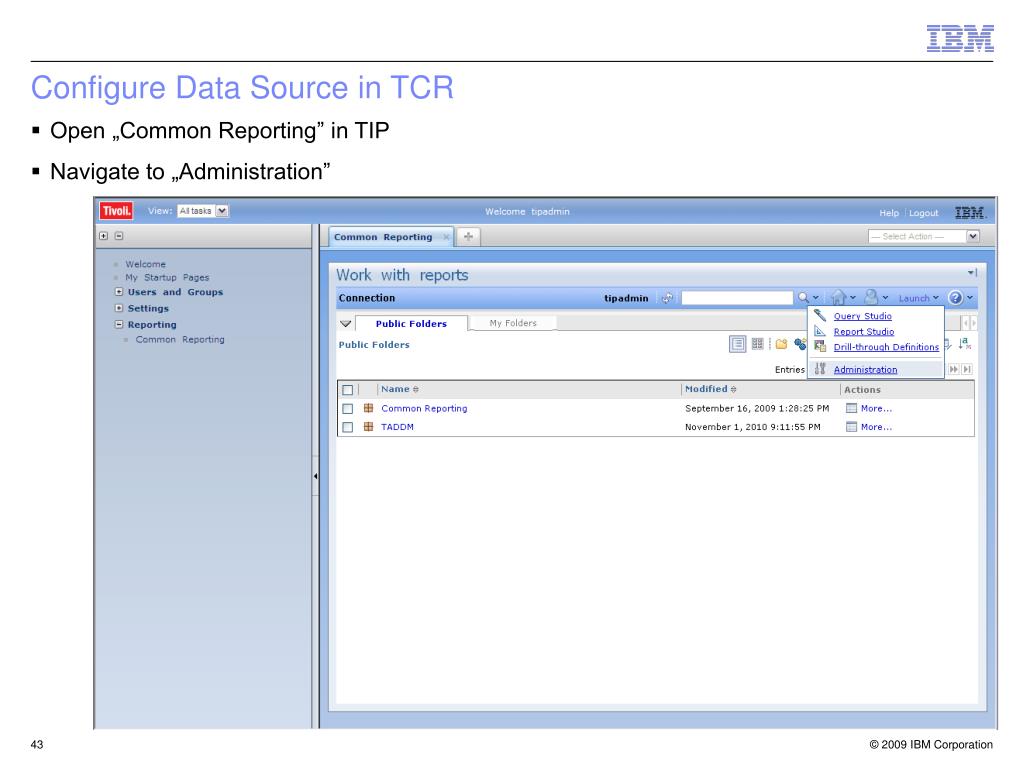Check the Common Reporting row checkbox
The width and height of the screenshot is (1024, 768).
coord(347,409)
